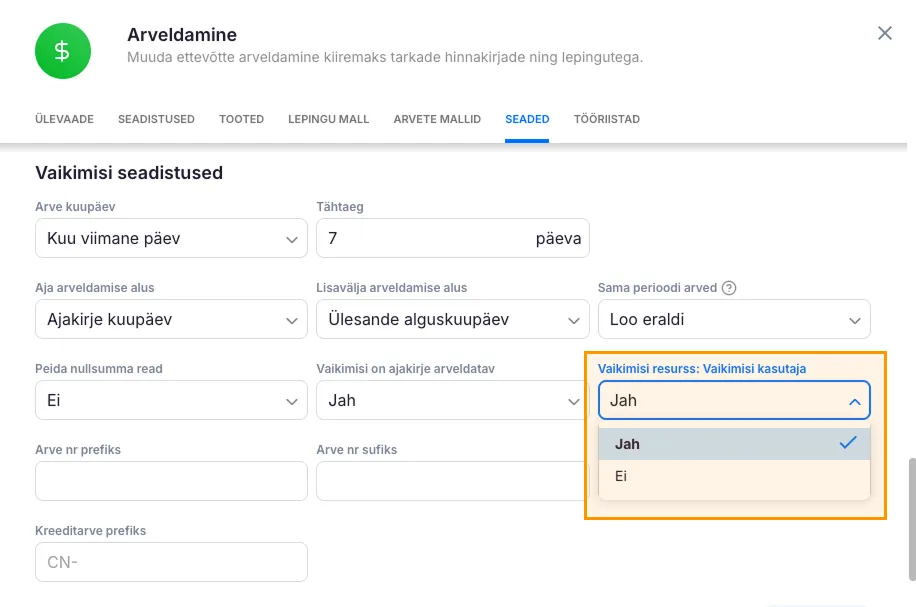The height and width of the screenshot is (607, 916).
Task: Expand the Peida nullsumma read dropdown
Action: 170,401
